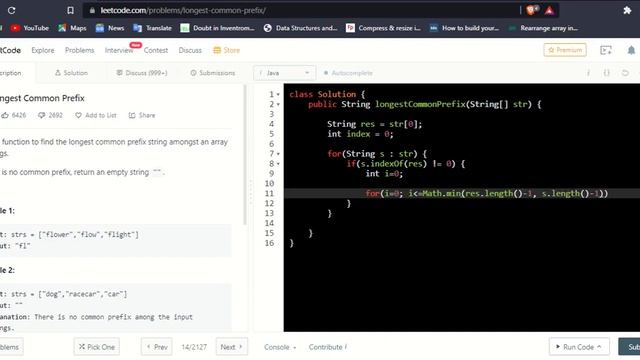This screenshot has height=360, width=640.
Task: Open Brave Rewards triangle icon
Action: [x=549, y=11]
